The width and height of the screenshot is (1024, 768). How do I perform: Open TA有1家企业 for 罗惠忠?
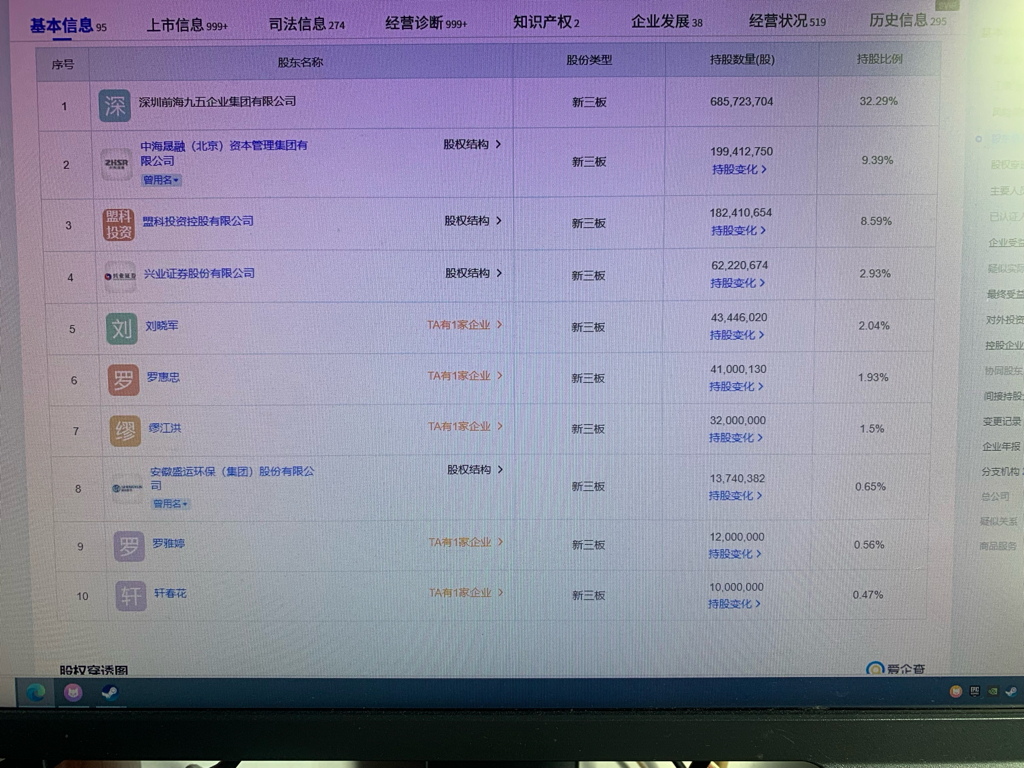point(465,376)
